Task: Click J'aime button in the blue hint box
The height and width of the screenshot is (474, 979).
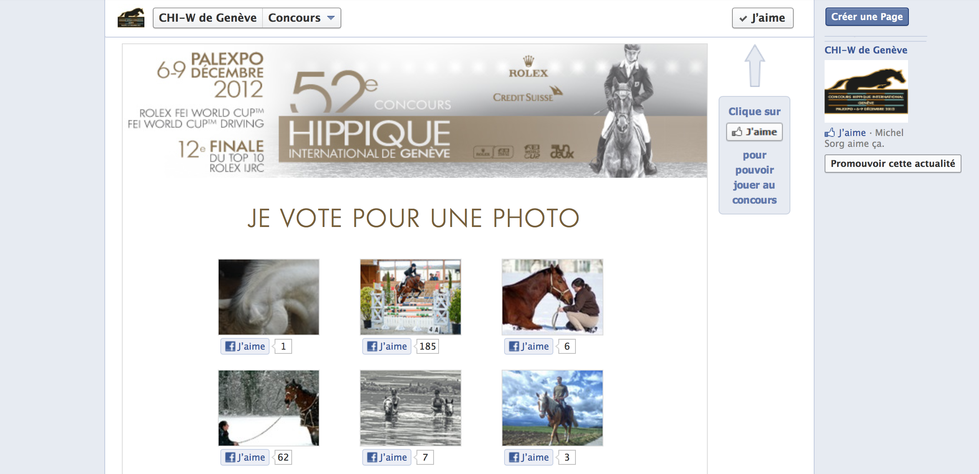Action: [754, 132]
